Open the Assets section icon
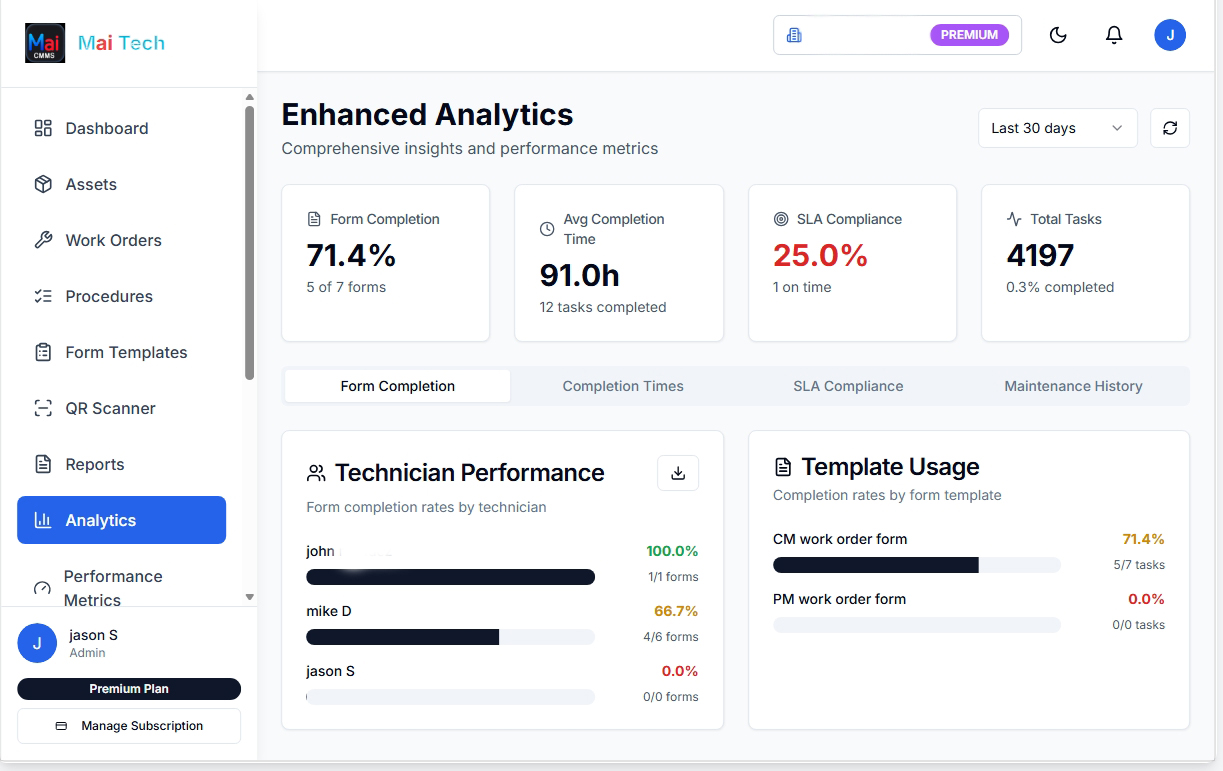Viewport: 1223px width, 771px height. [41, 184]
